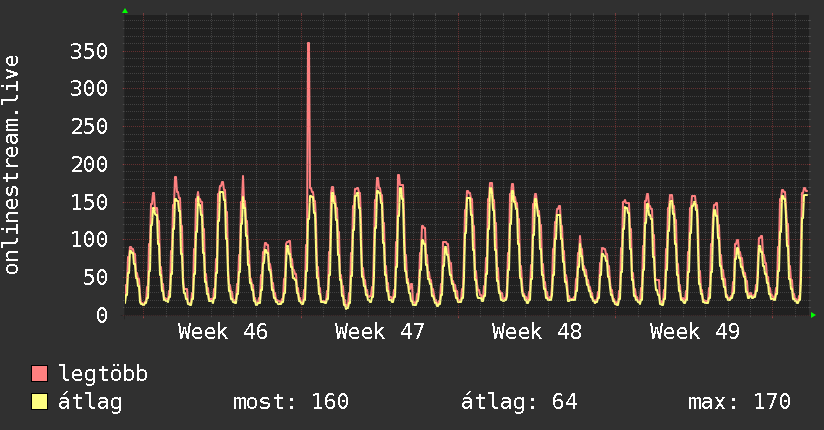Click the tall pink spike peak near 350
824x430 pixels.
click(x=308, y=44)
